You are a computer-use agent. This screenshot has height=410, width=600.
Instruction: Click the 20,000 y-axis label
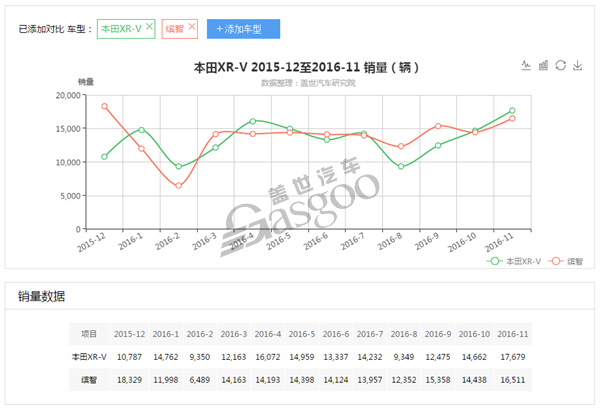(68, 95)
